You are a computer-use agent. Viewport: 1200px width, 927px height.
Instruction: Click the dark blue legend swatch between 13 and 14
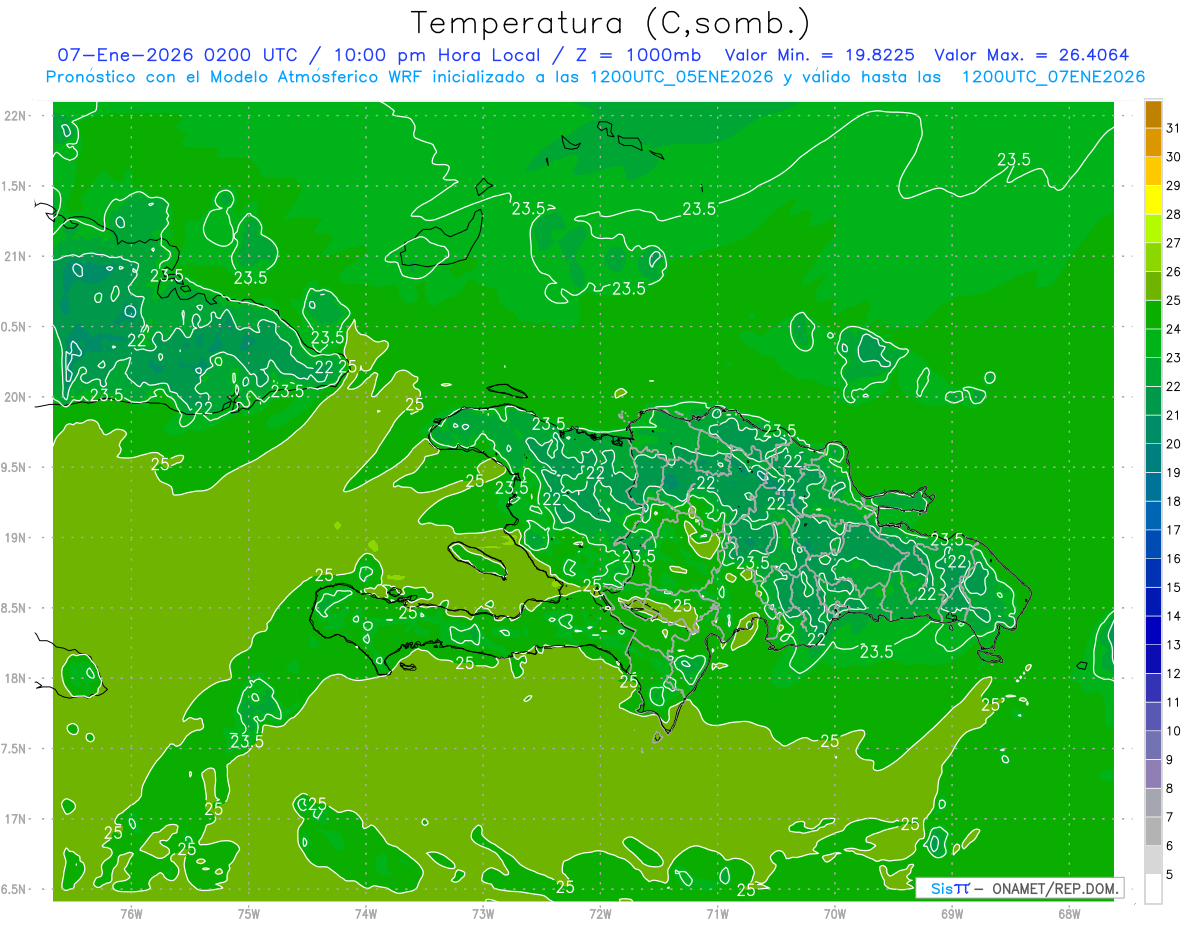(x=1153, y=630)
